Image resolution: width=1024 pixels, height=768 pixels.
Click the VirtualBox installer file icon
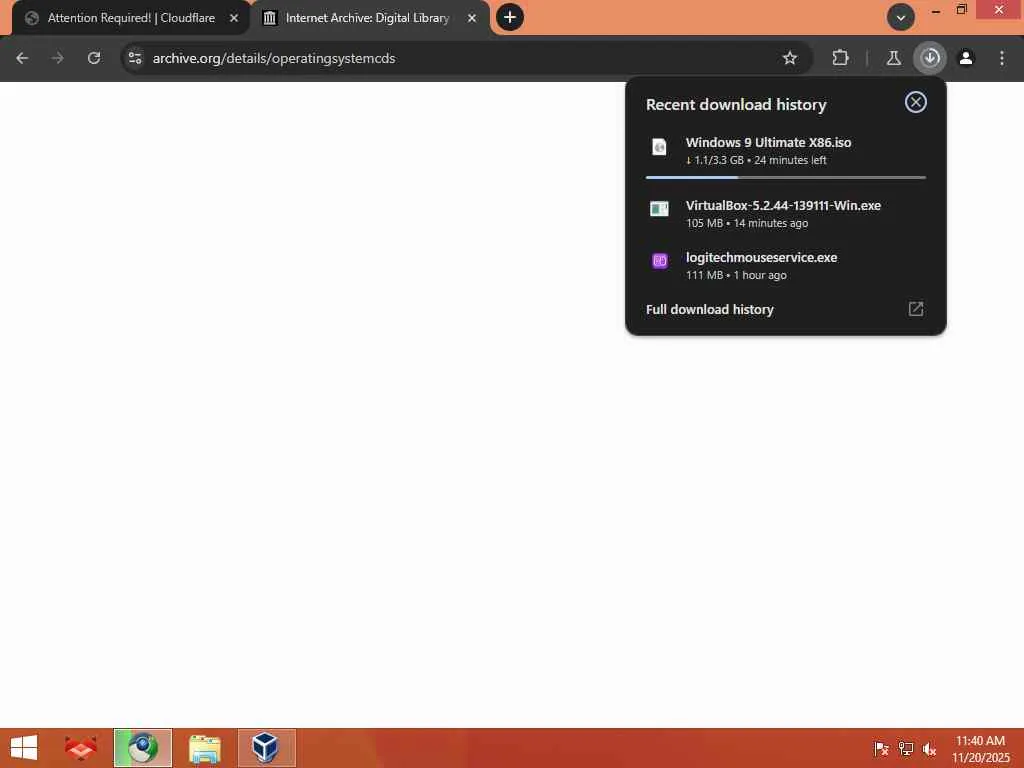click(x=660, y=209)
